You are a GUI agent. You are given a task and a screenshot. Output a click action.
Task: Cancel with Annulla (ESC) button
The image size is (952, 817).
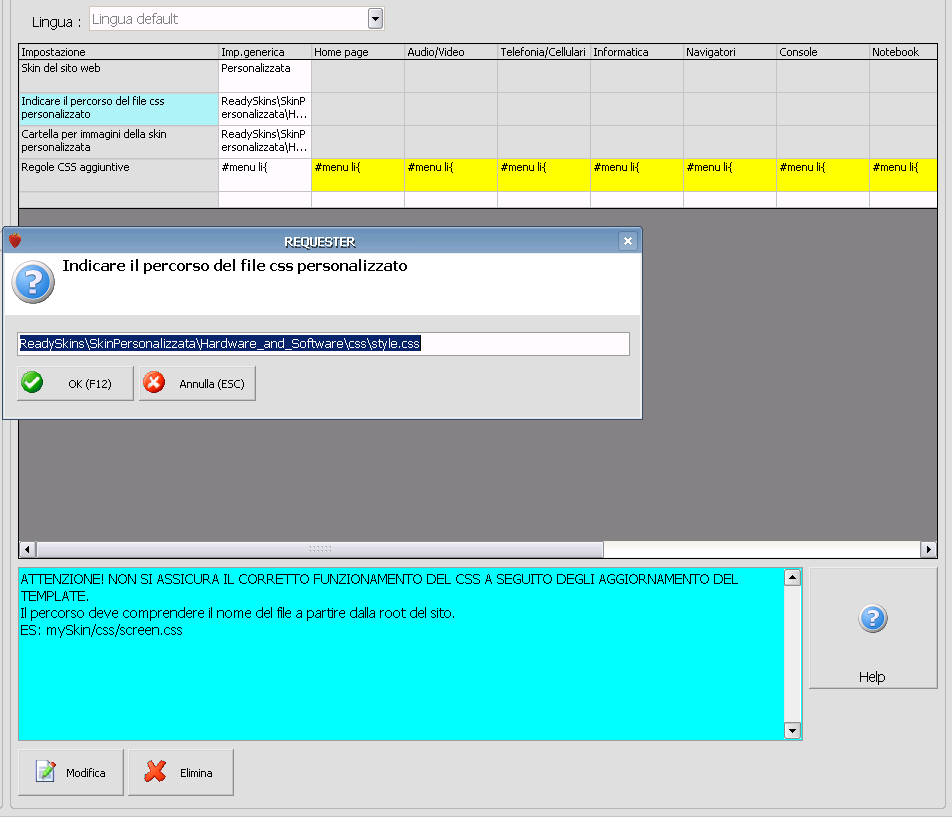(197, 384)
